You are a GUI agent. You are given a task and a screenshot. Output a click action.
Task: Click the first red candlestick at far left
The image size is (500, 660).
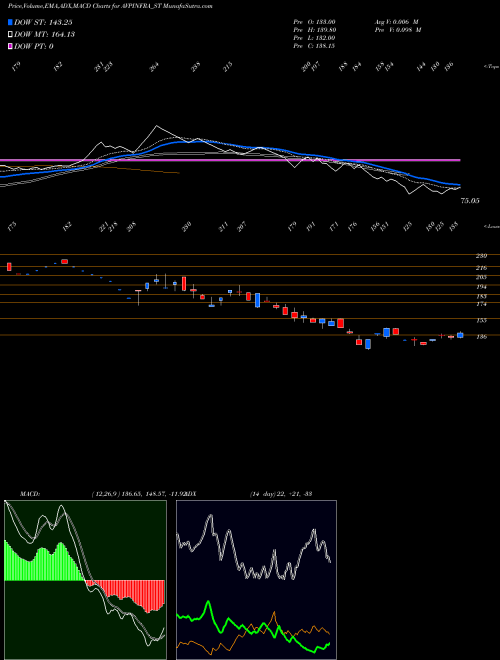9,266
